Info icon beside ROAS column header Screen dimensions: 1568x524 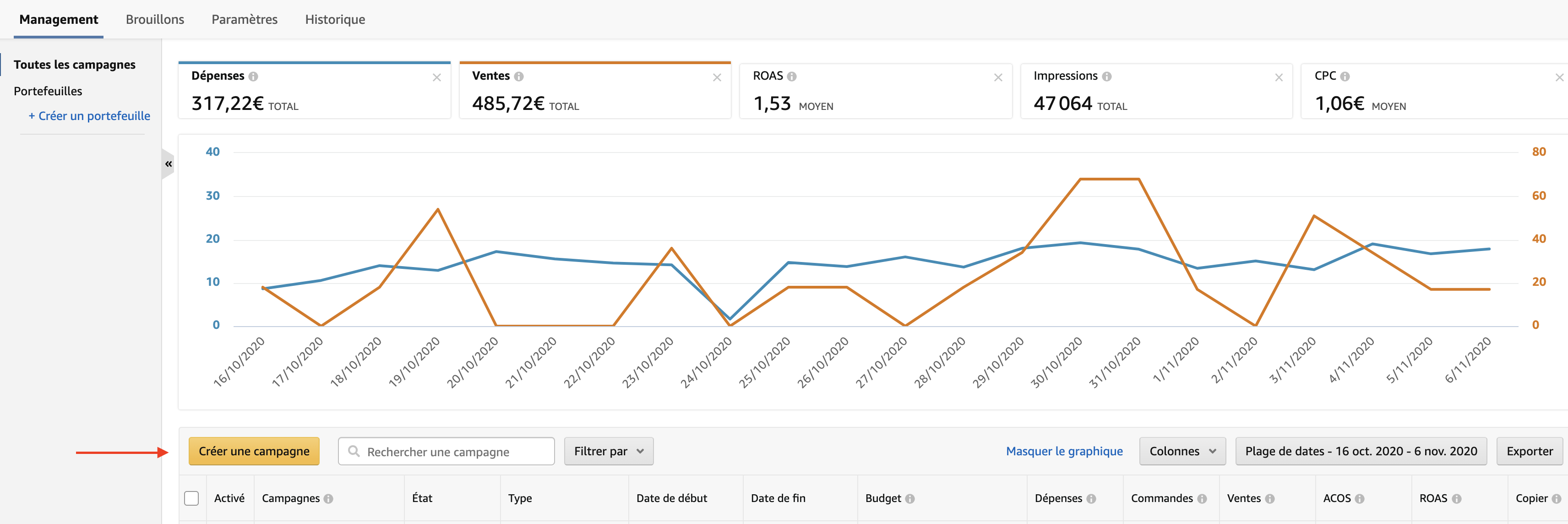coord(1456,498)
